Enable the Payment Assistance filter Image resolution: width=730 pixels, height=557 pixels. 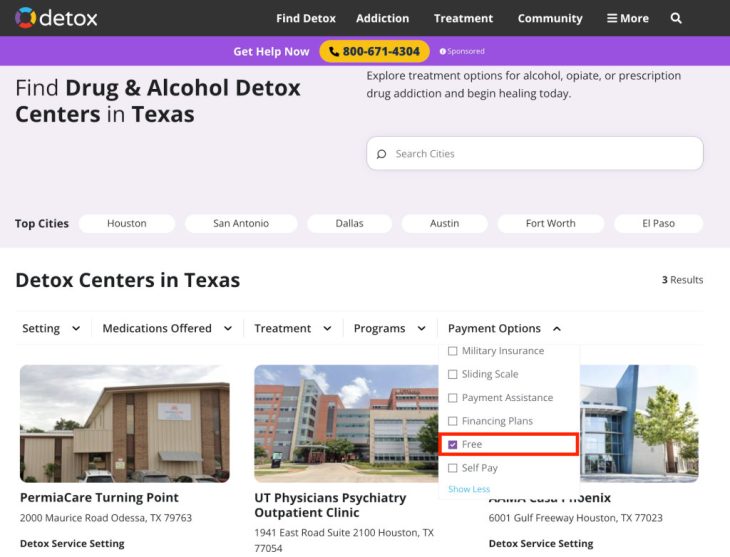pyautogui.click(x=452, y=398)
